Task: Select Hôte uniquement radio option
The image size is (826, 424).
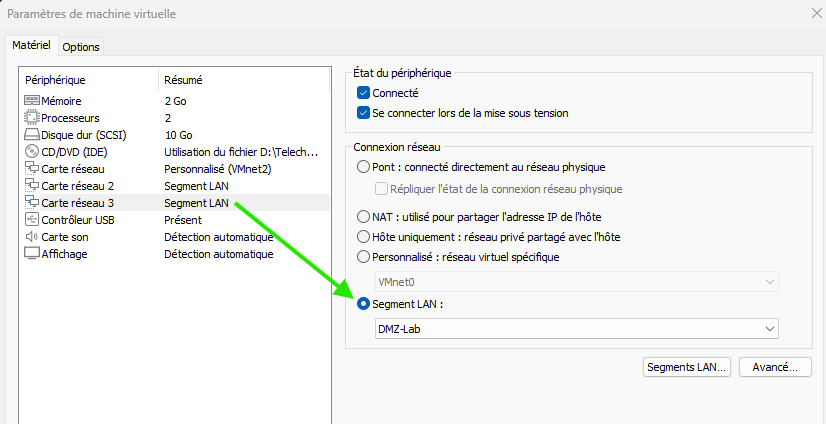Action: tap(364, 237)
